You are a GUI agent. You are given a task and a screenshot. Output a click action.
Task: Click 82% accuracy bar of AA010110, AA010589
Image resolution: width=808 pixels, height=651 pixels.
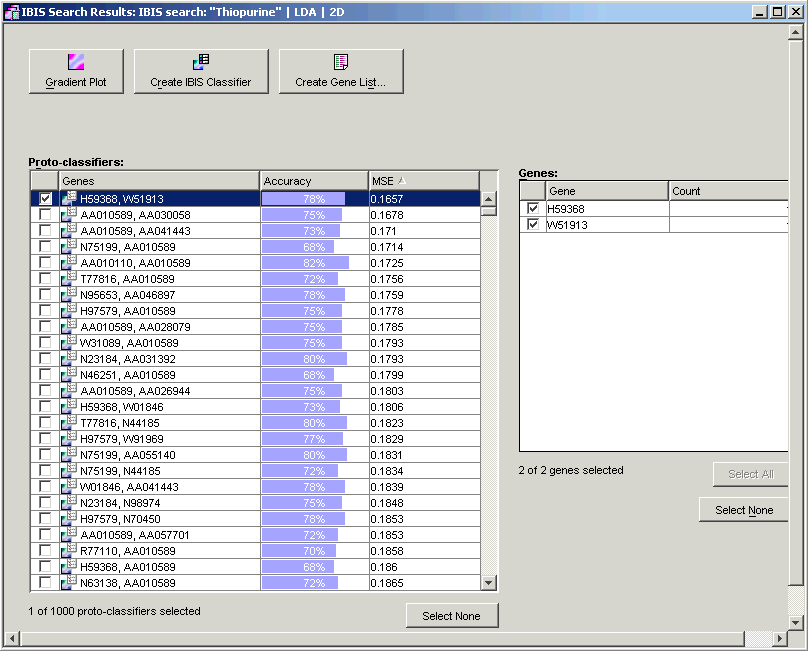[305, 263]
